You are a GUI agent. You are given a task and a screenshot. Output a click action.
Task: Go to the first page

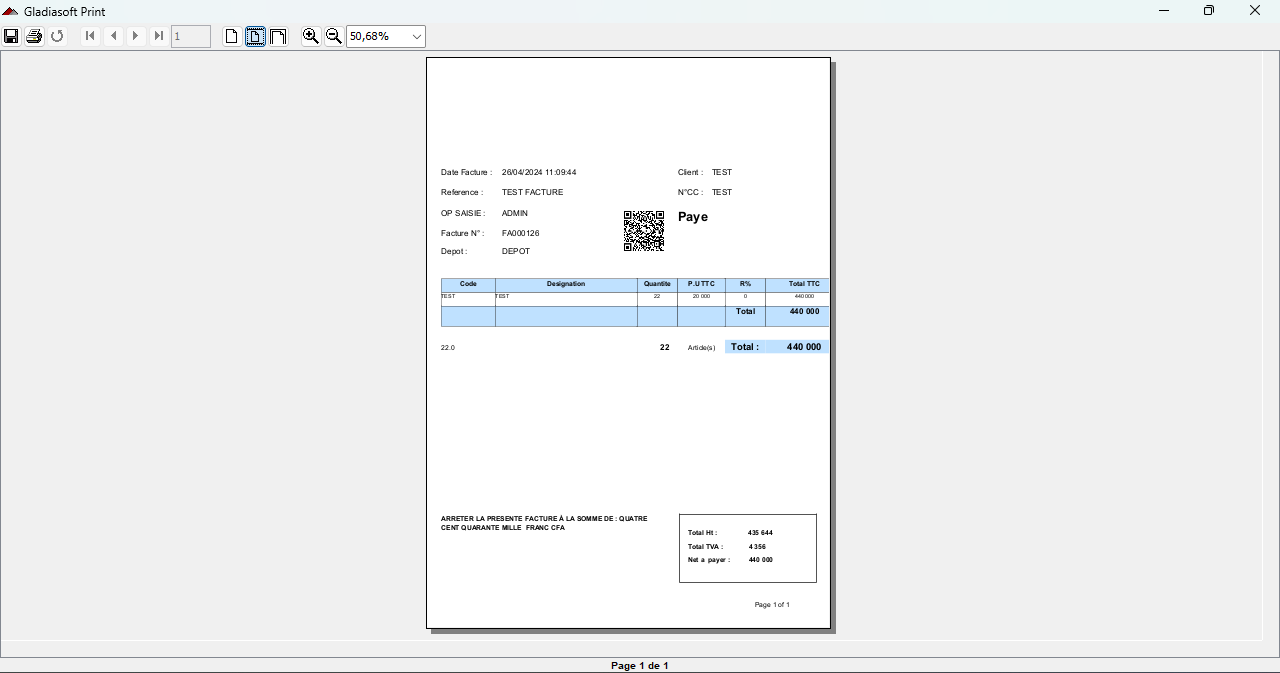click(x=90, y=36)
